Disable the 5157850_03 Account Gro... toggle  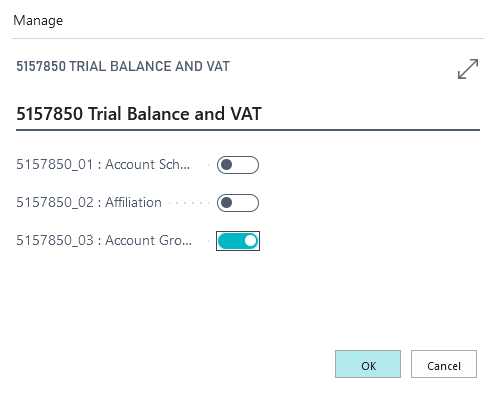coord(238,241)
